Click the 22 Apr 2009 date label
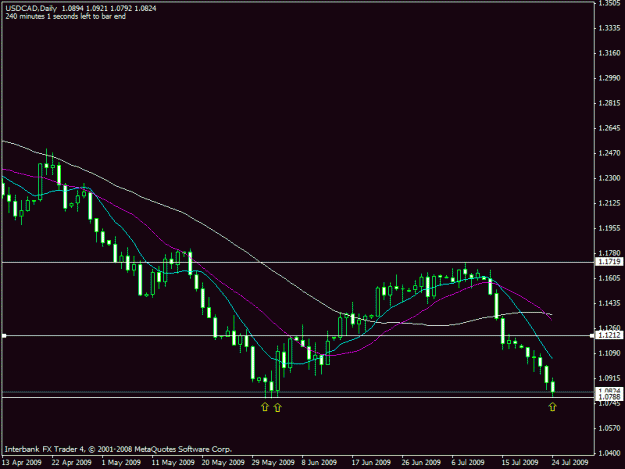The width and height of the screenshot is (625, 469). point(71,462)
